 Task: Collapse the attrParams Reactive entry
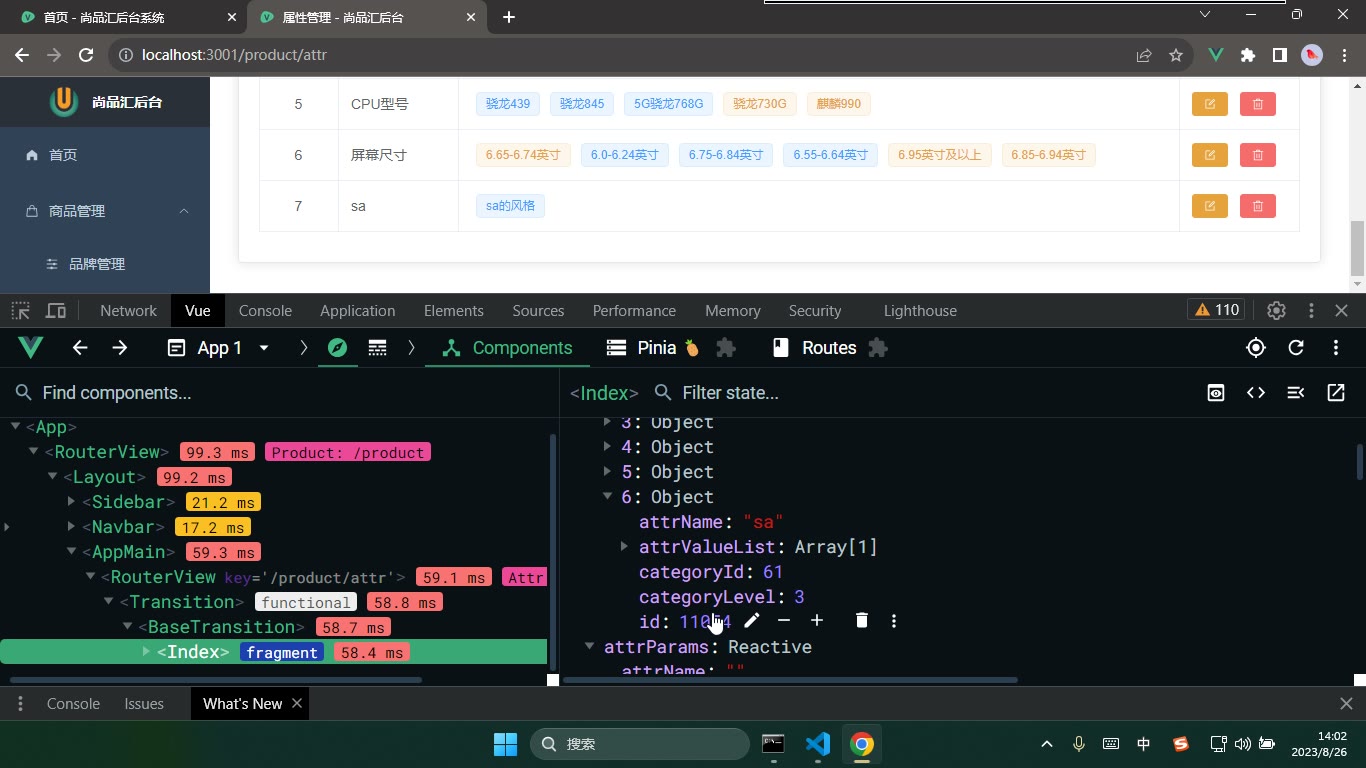coord(589,647)
